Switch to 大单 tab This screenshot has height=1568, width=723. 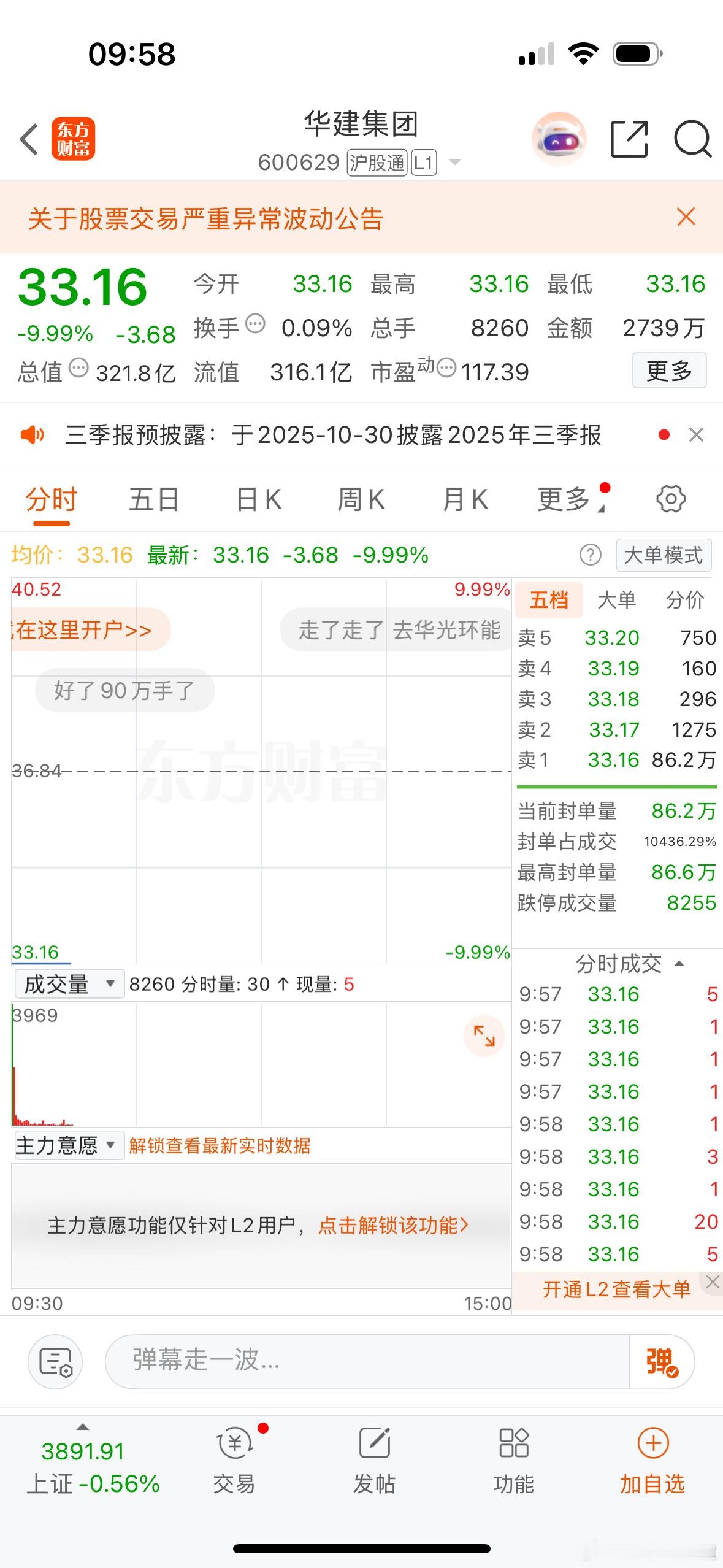click(x=616, y=599)
